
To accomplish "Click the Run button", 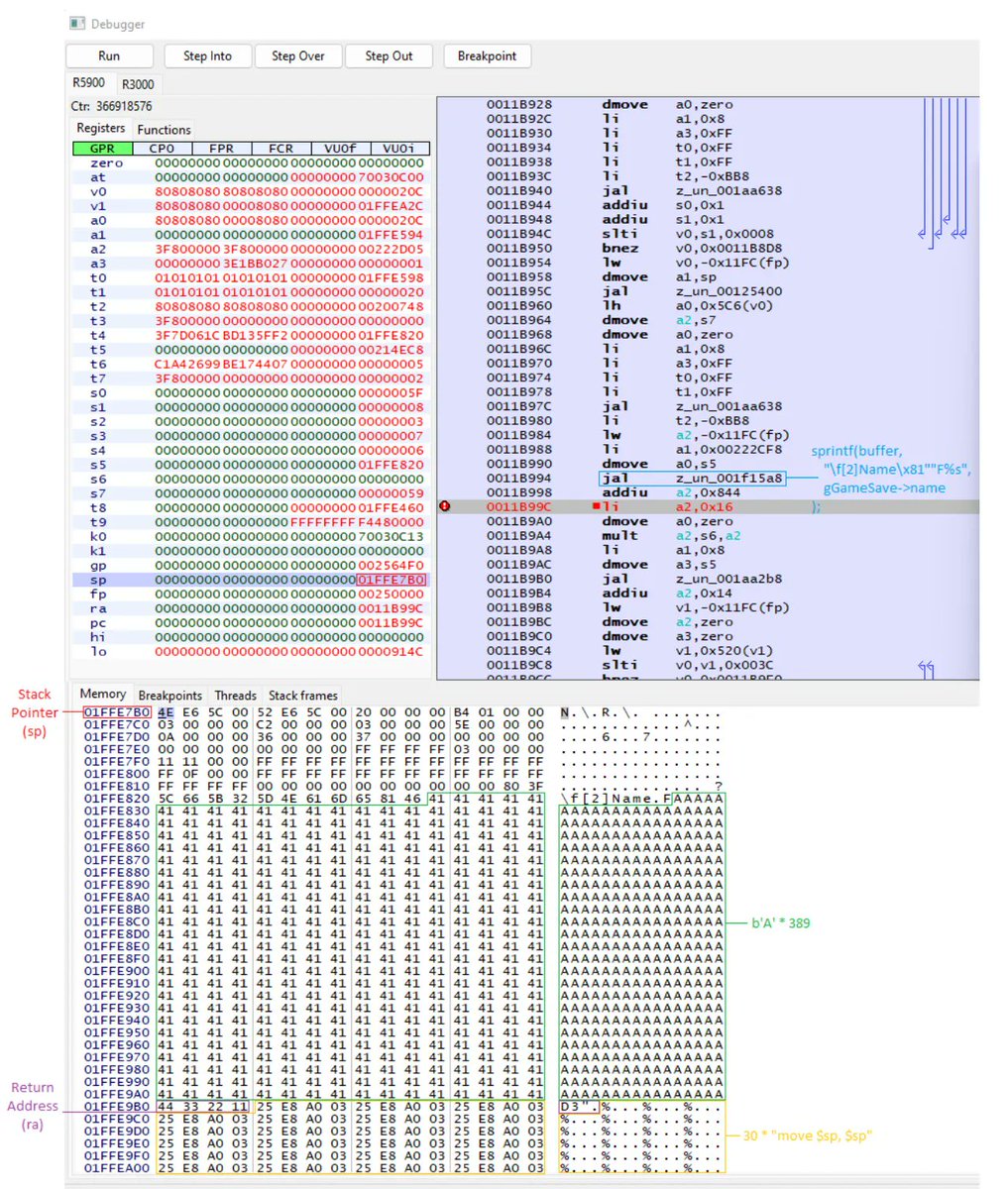I will tap(109, 56).
